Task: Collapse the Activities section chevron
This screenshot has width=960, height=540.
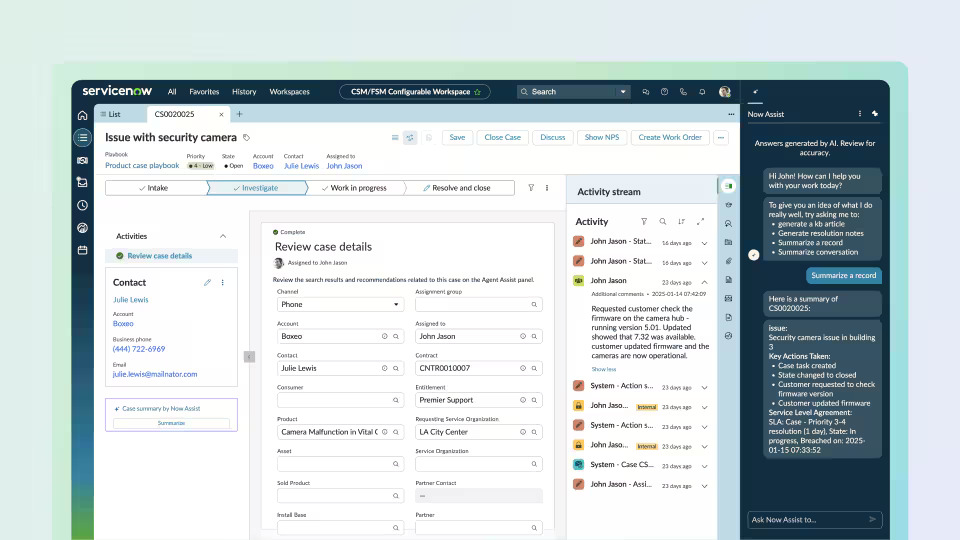Action: (222, 236)
